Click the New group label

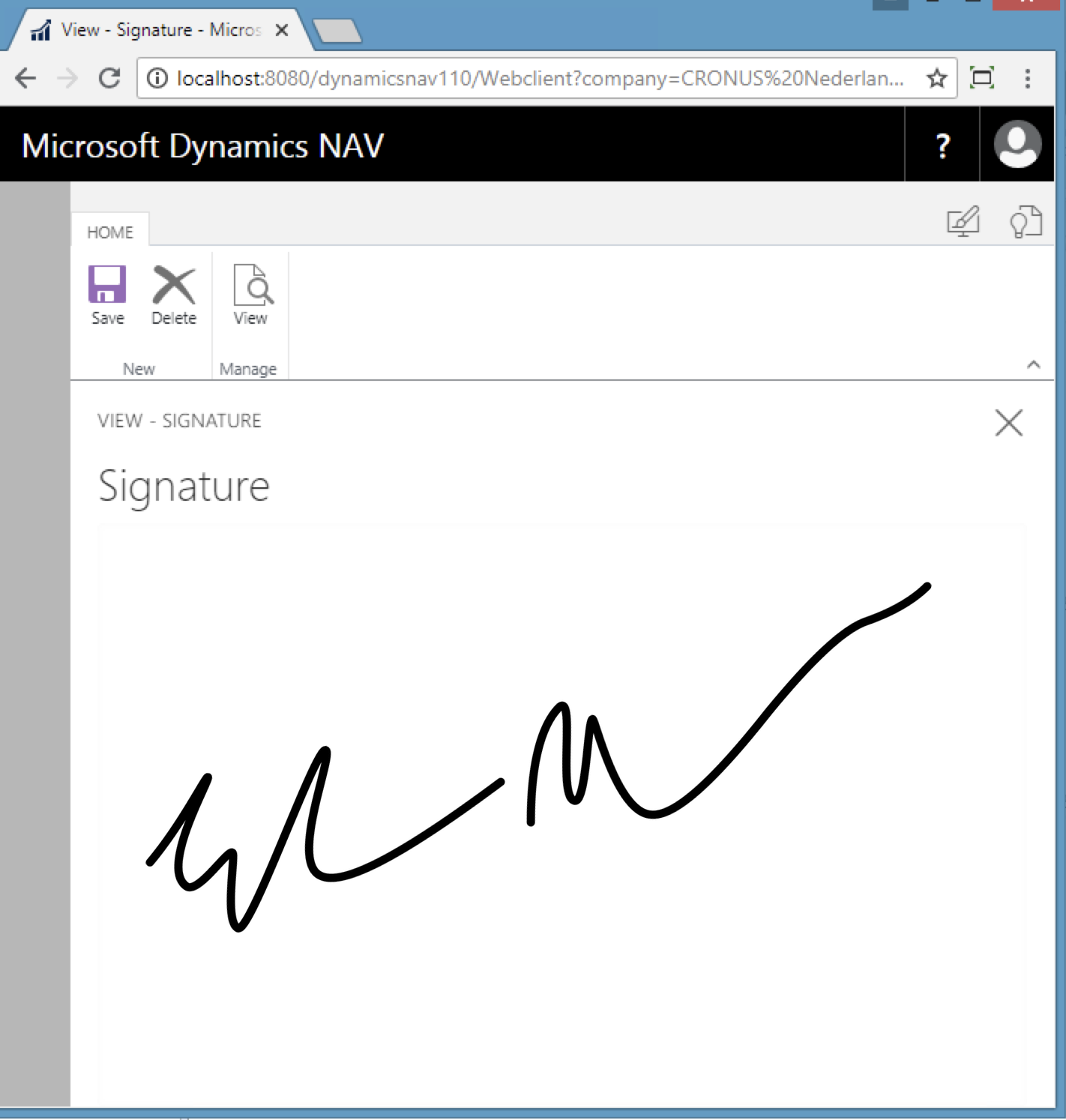(x=139, y=369)
